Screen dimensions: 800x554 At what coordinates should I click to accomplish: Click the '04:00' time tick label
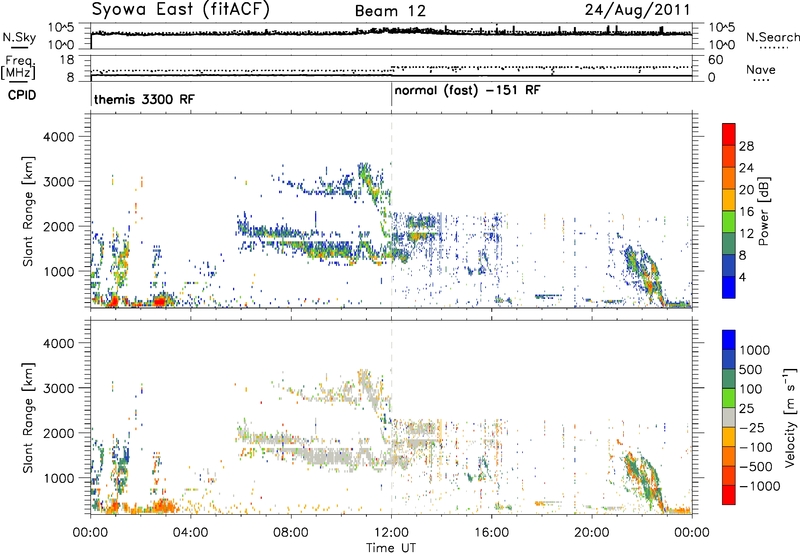190,532
